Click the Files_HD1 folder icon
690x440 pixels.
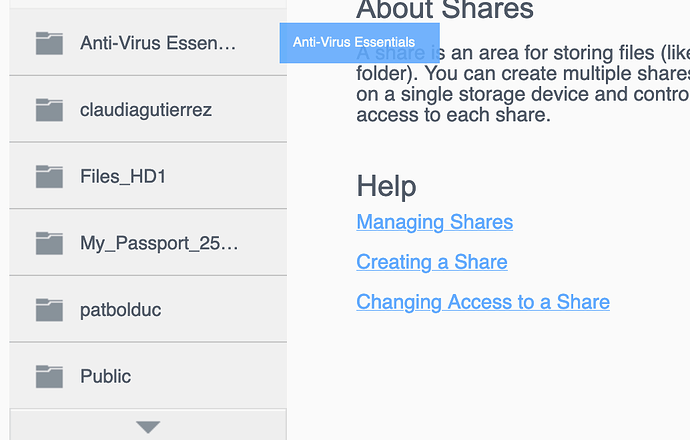(49, 176)
